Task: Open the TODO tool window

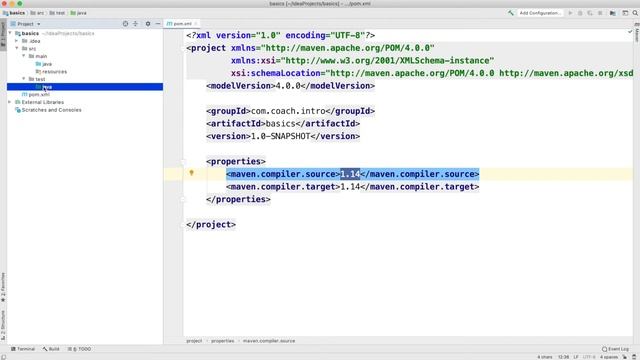Action: point(79,349)
